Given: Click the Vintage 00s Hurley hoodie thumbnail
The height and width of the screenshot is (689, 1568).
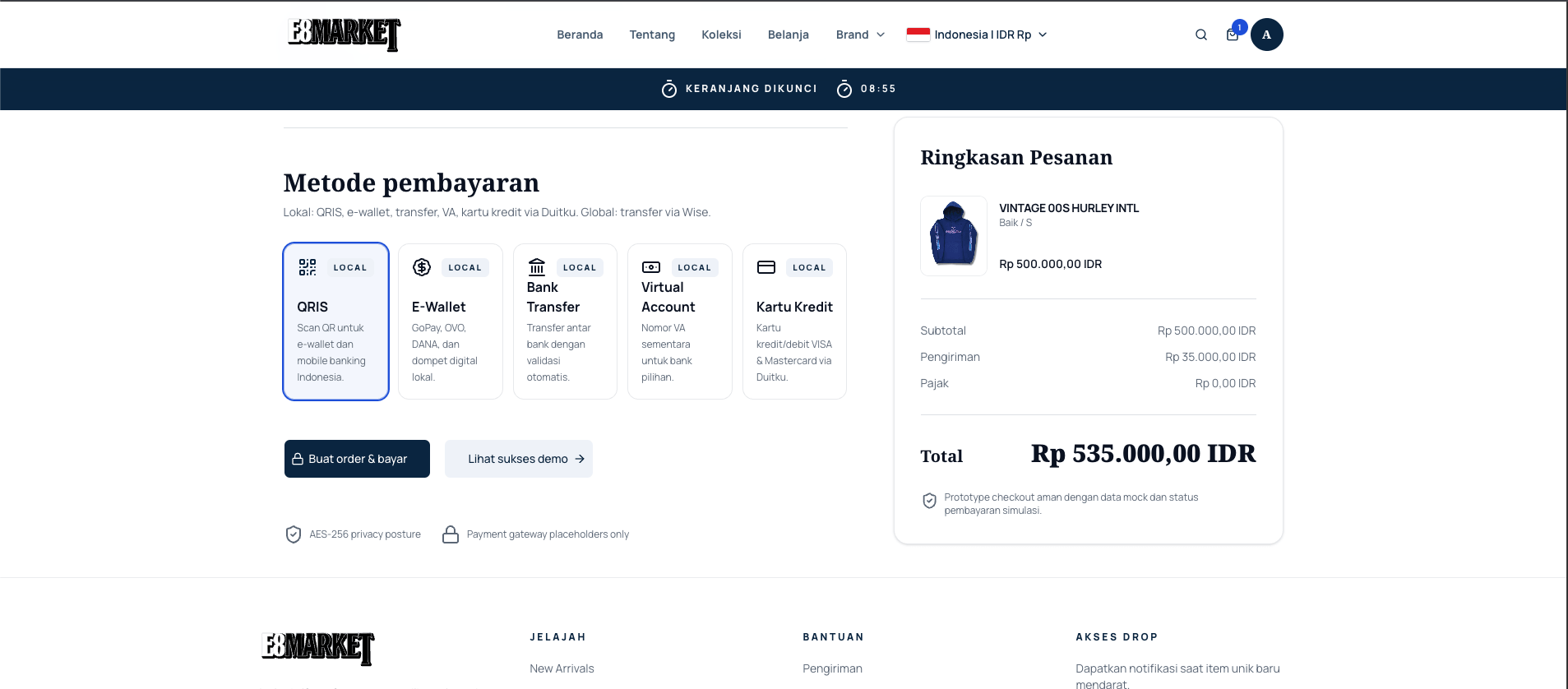Looking at the screenshot, I should [954, 236].
